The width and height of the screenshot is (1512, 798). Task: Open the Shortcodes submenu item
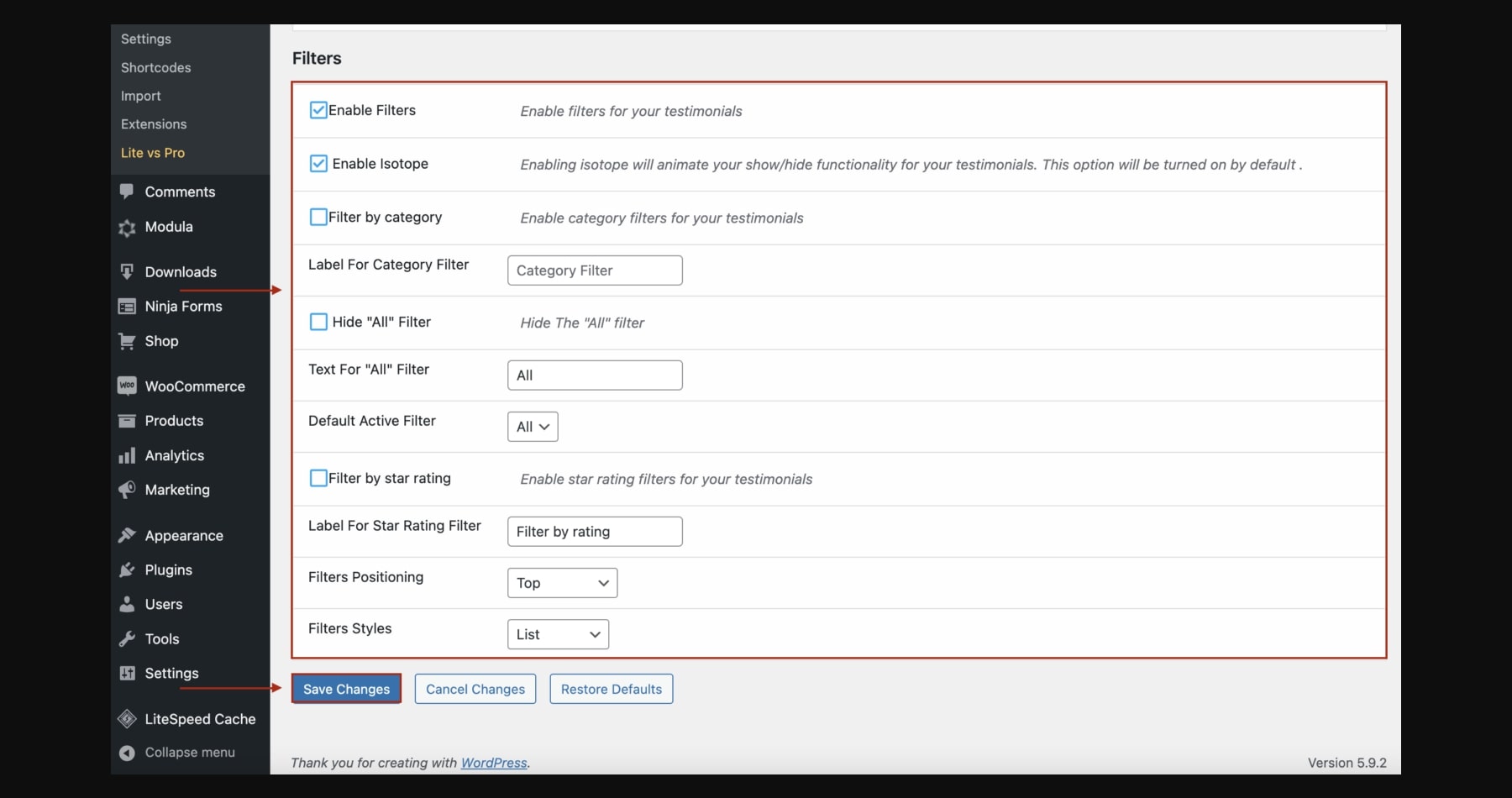tap(156, 67)
